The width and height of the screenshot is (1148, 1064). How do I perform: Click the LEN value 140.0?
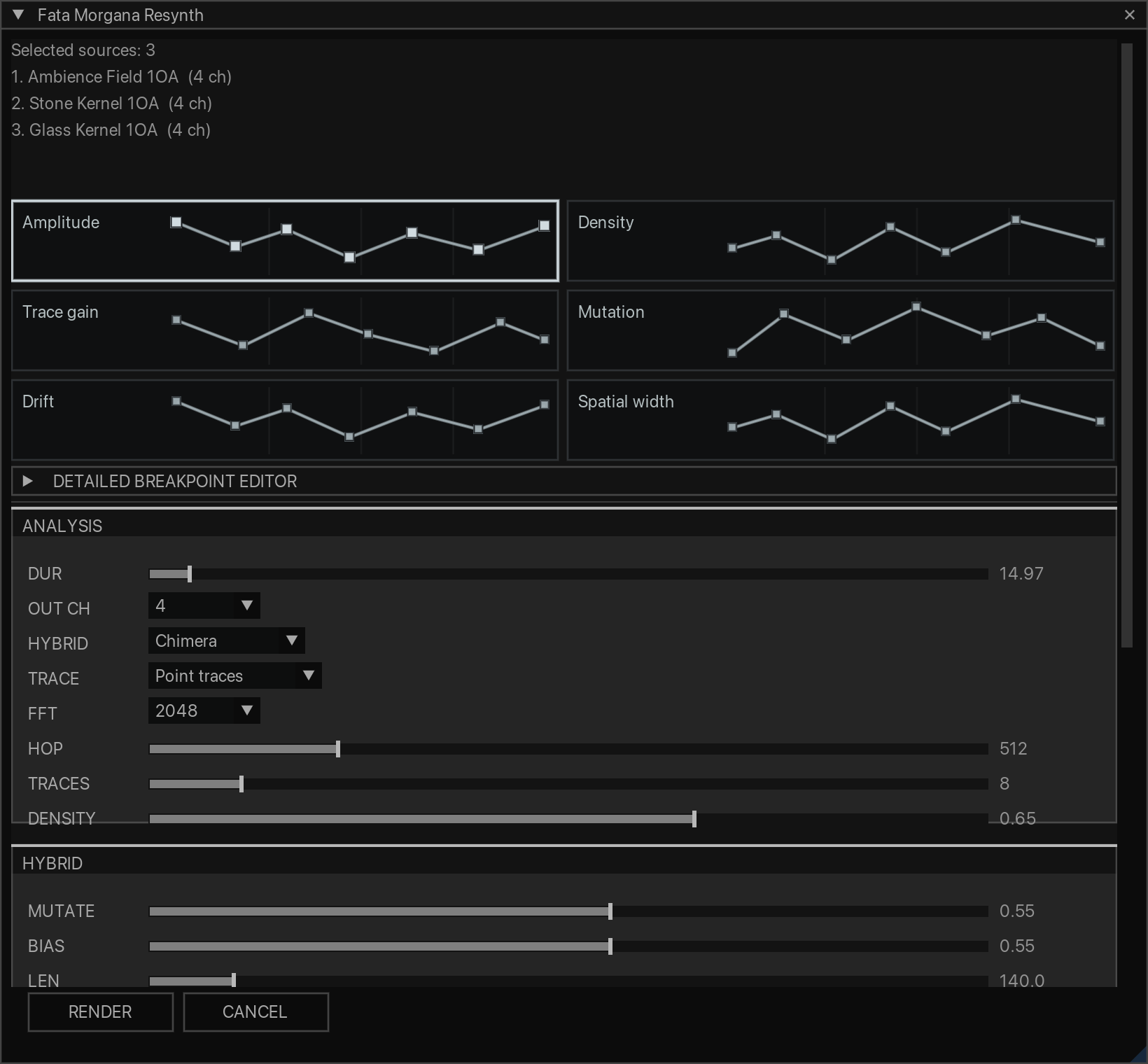(1022, 980)
